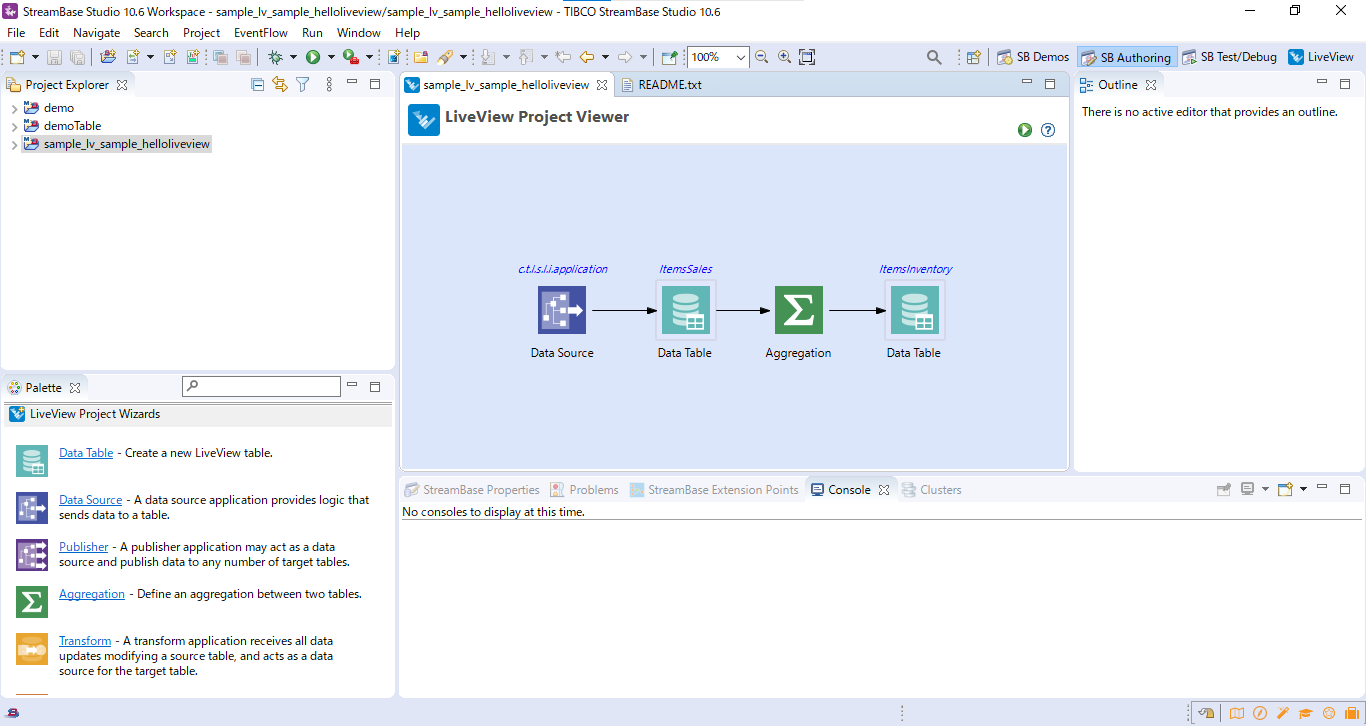Click the Debug bug icon in toolbar
This screenshot has height=726, width=1366.
coord(274,57)
